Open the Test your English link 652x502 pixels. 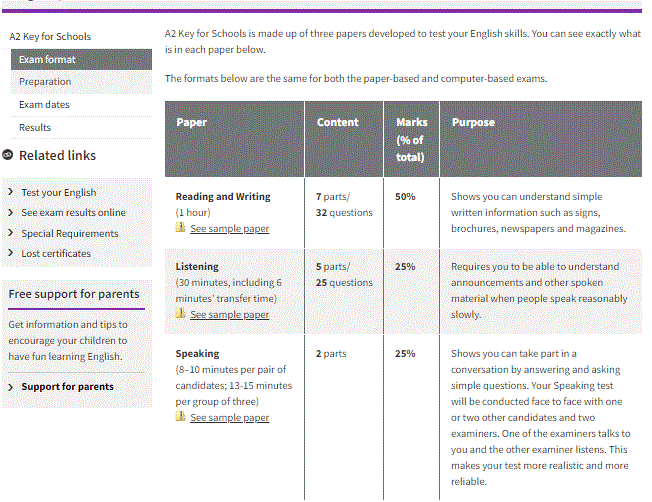[59, 193]
